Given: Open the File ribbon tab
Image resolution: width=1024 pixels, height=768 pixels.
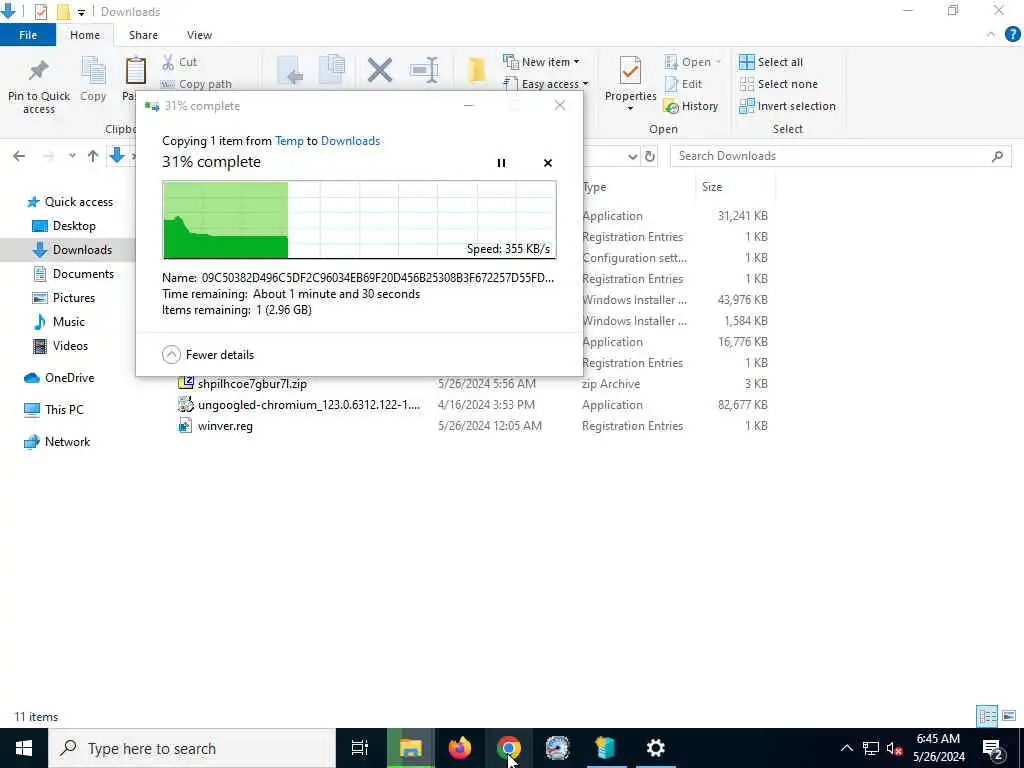Looking at the screenshot, I should [x=28, y=35].
